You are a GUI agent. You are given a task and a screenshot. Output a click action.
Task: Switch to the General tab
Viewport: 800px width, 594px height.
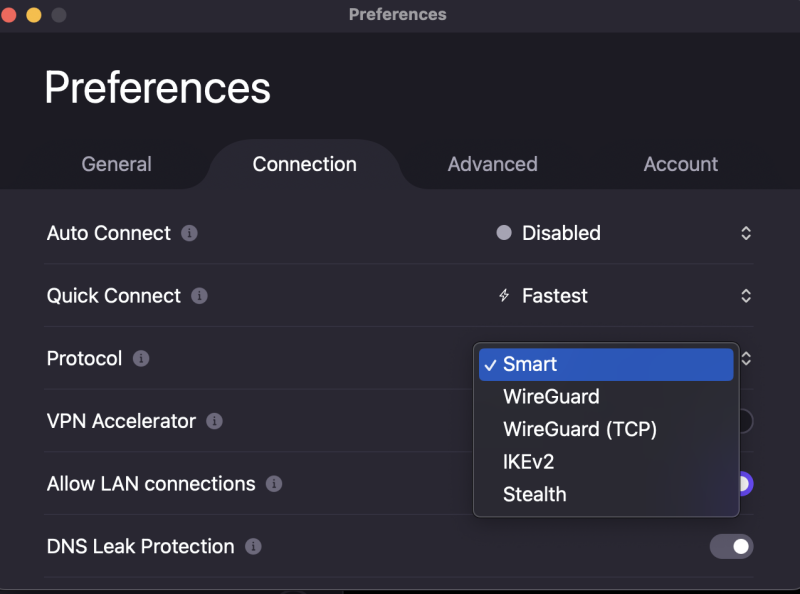[116, 164]
